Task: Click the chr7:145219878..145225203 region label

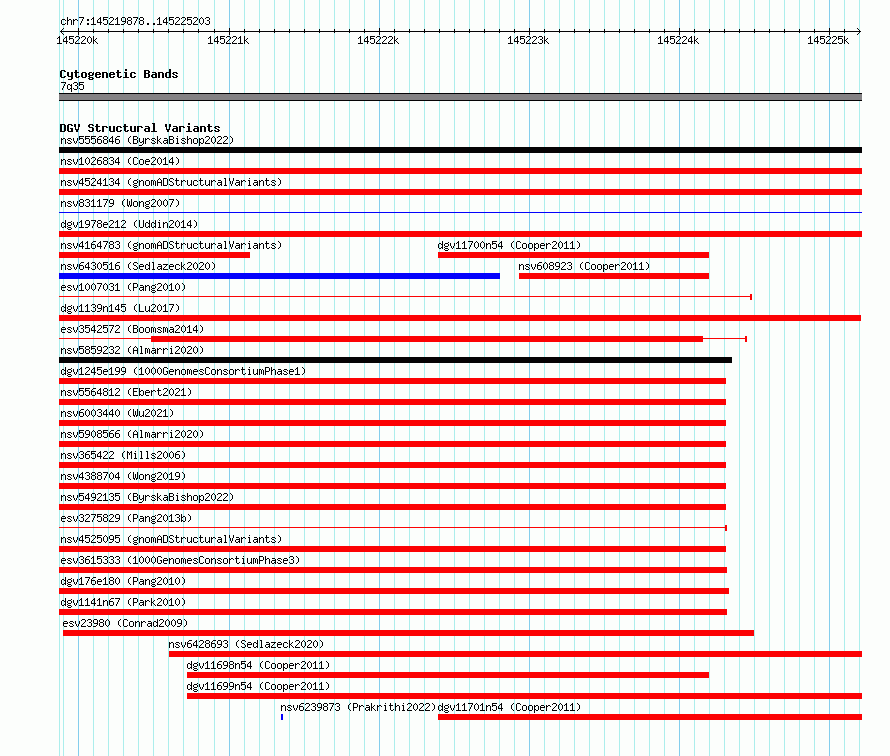Action: (135, 21)
